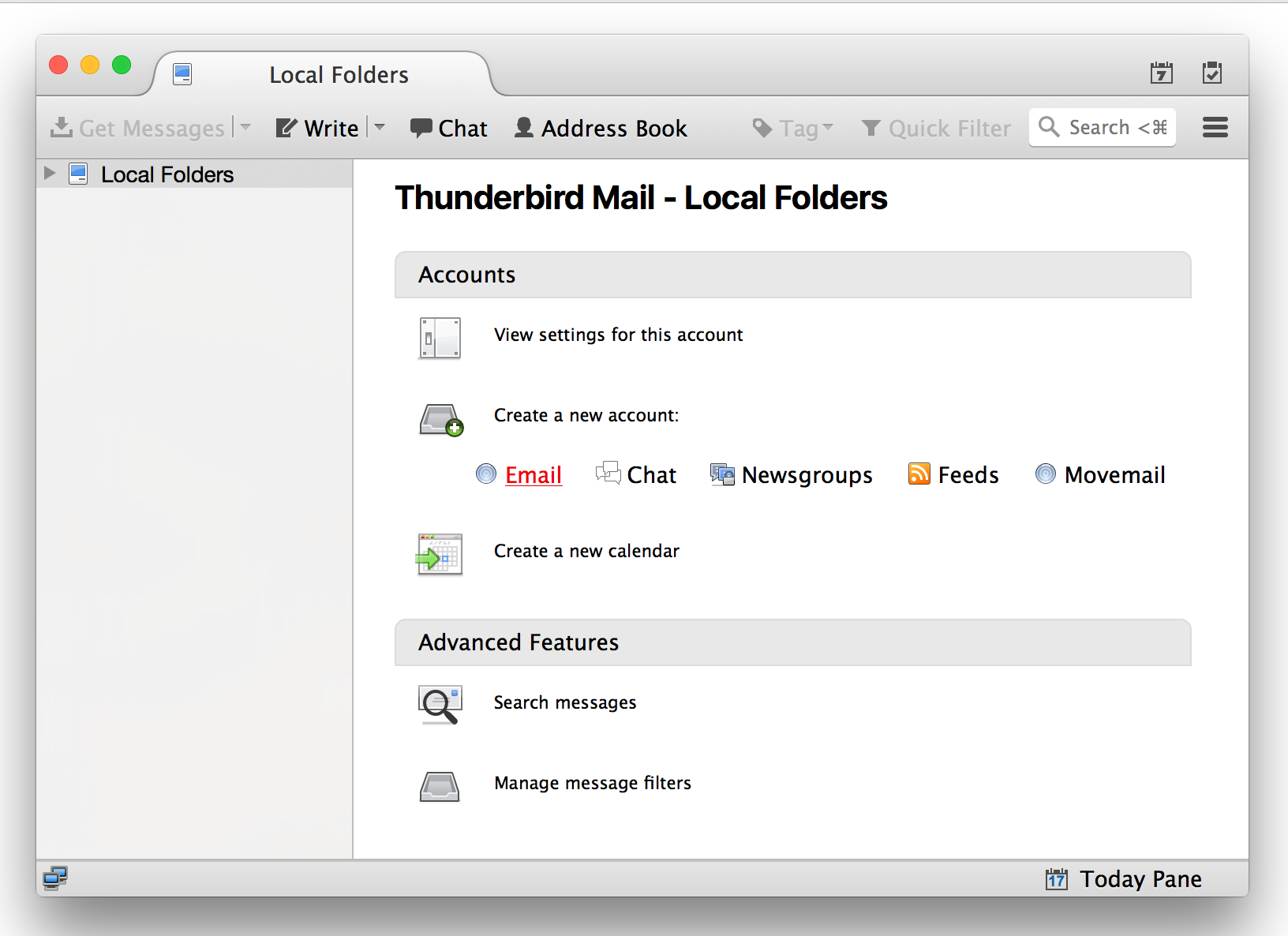Open the Tag dropdown

(x=792, y=128)
